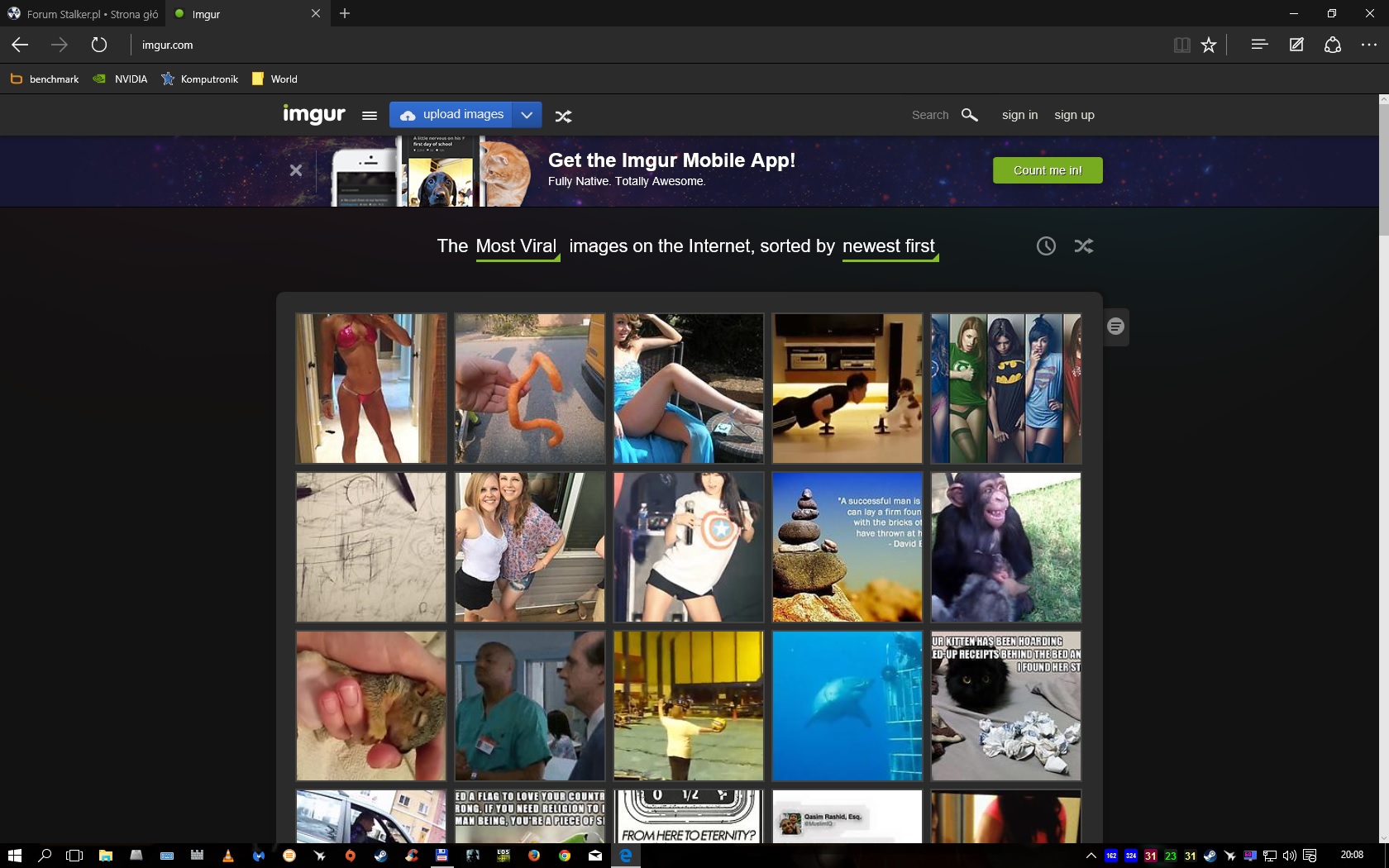Image resolution: width=1389 pixels, height=868 pixels.
Task: Click the random shuffle icon in the imgur header
Action: 563,117
